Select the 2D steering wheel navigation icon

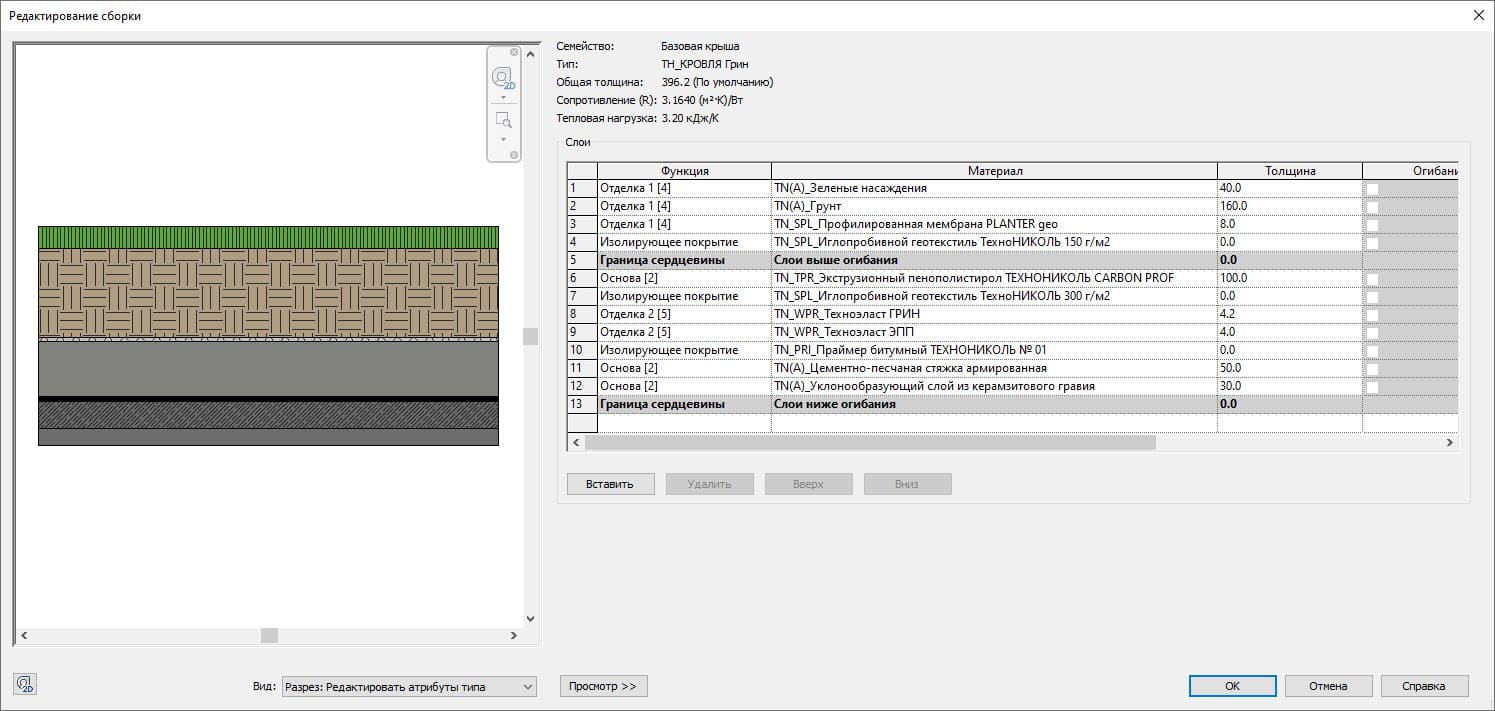502,77
